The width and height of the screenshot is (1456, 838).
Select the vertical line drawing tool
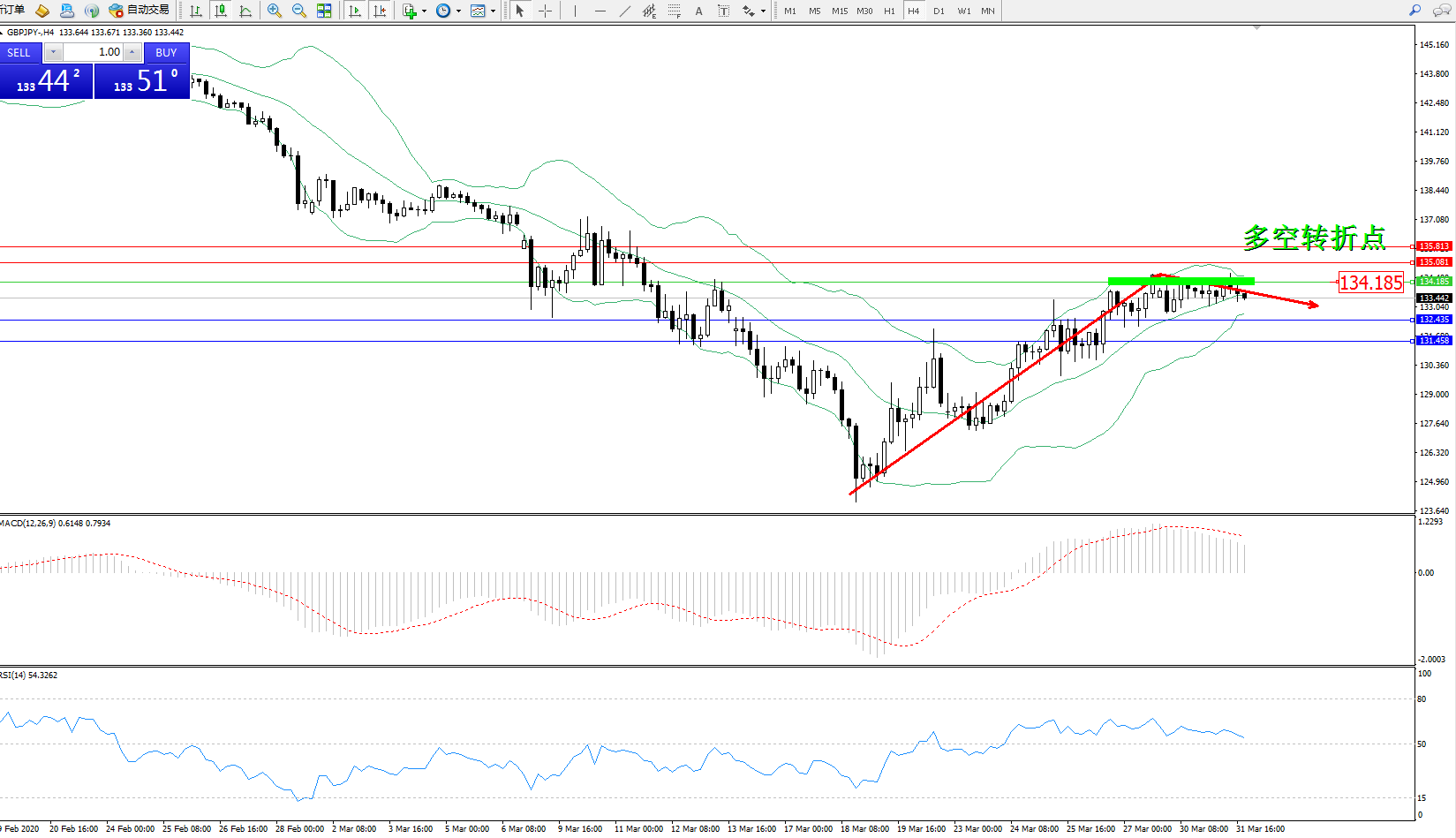tap(575, 11)
